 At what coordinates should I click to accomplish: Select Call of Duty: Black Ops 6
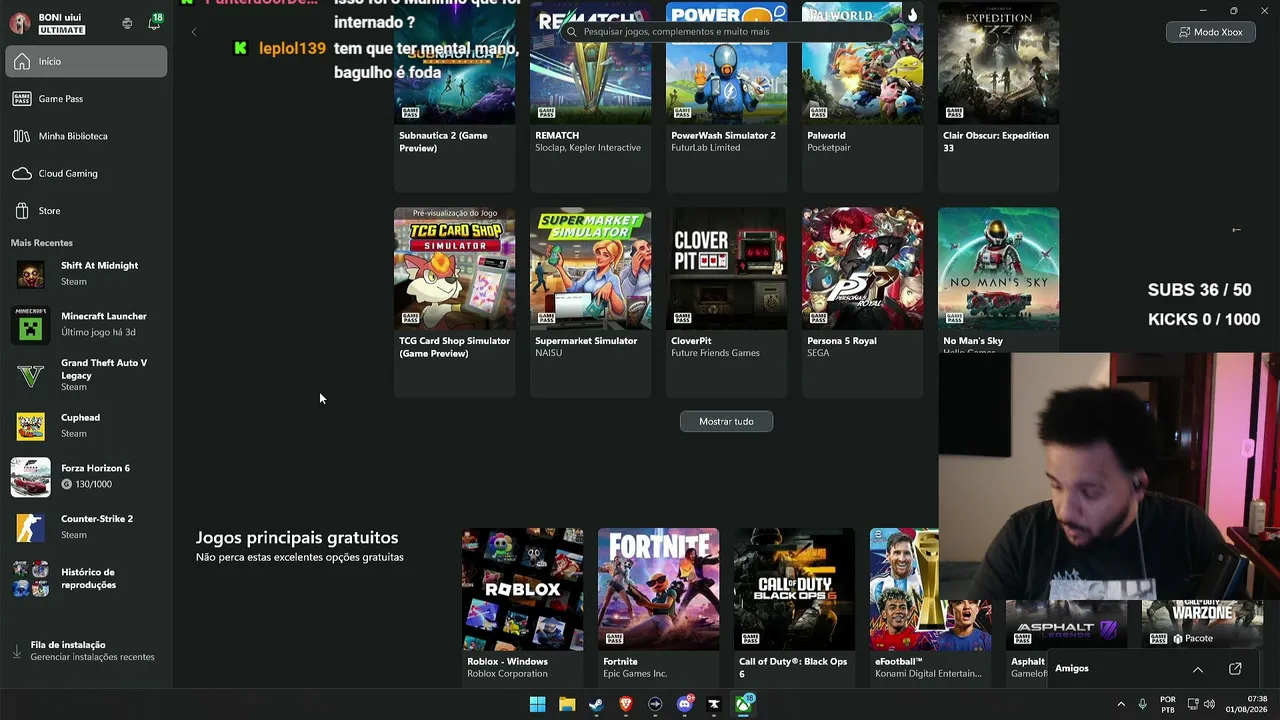tap(794, 606)
